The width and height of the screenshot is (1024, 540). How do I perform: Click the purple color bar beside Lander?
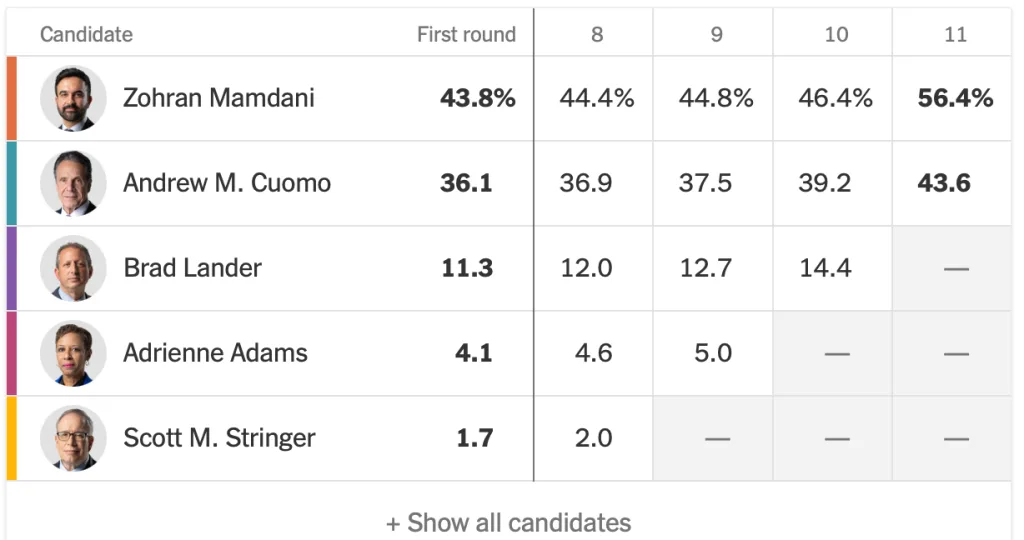11,268
